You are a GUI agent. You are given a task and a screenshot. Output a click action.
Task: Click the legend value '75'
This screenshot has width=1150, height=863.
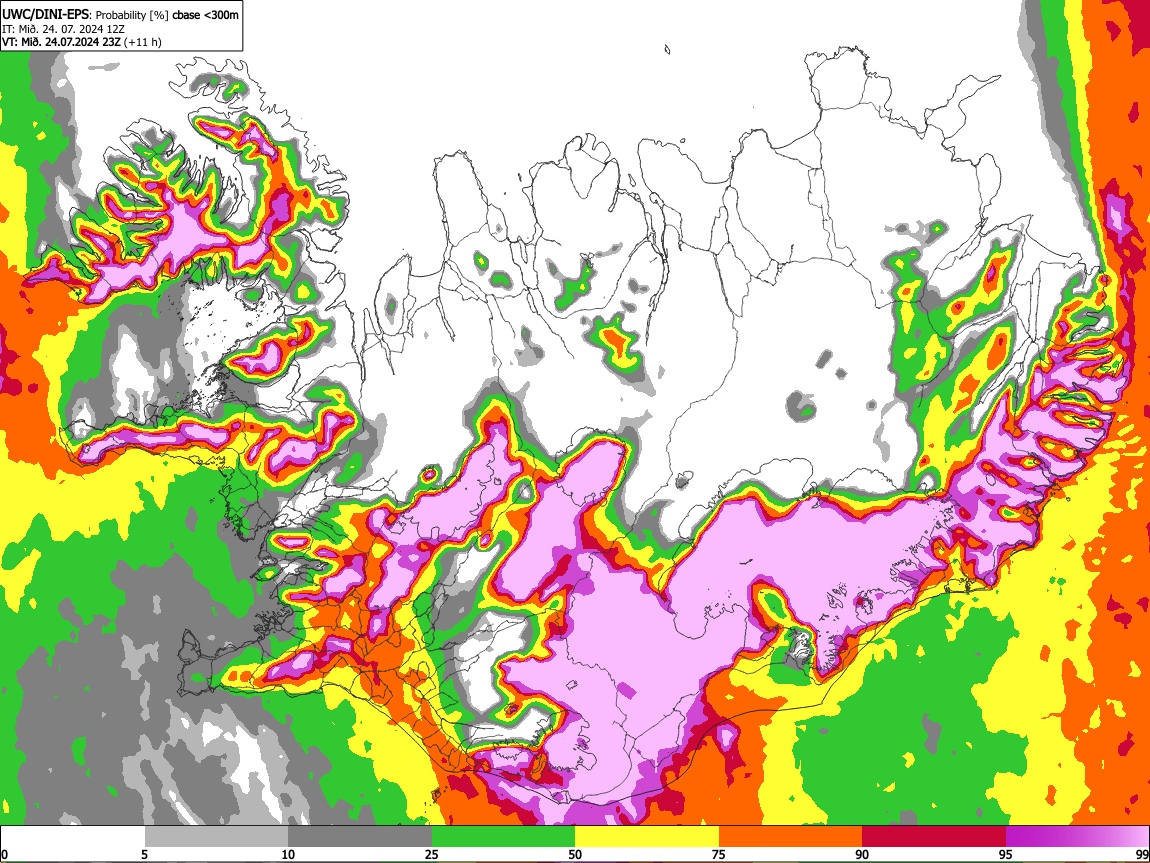click(719, 854)
